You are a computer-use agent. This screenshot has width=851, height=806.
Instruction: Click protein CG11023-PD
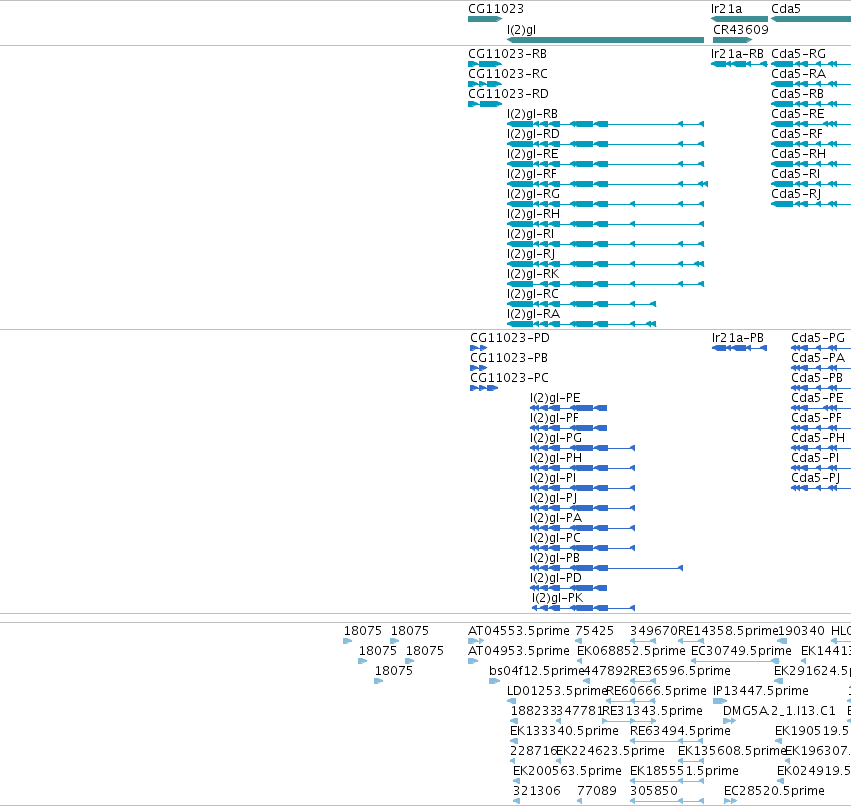[510, 338]
